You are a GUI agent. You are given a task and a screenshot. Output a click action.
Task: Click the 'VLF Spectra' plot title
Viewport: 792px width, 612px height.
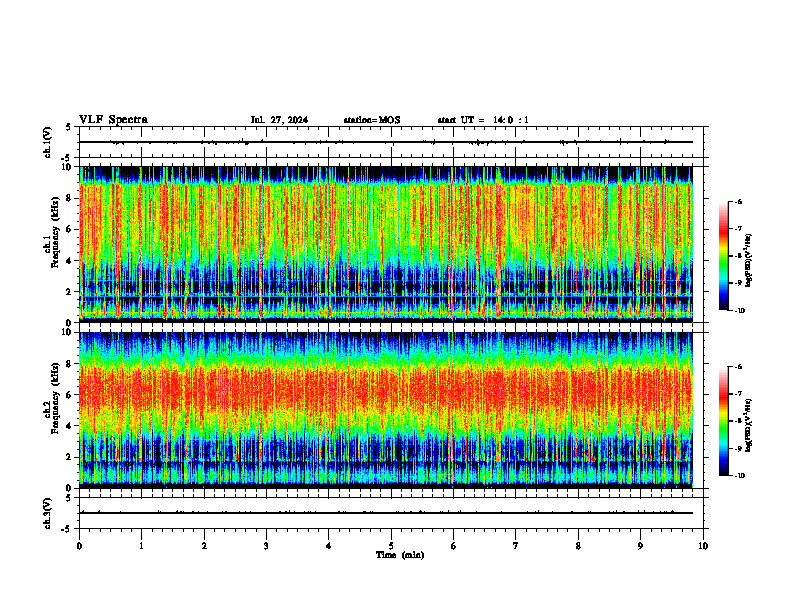[x=113, y=120]
